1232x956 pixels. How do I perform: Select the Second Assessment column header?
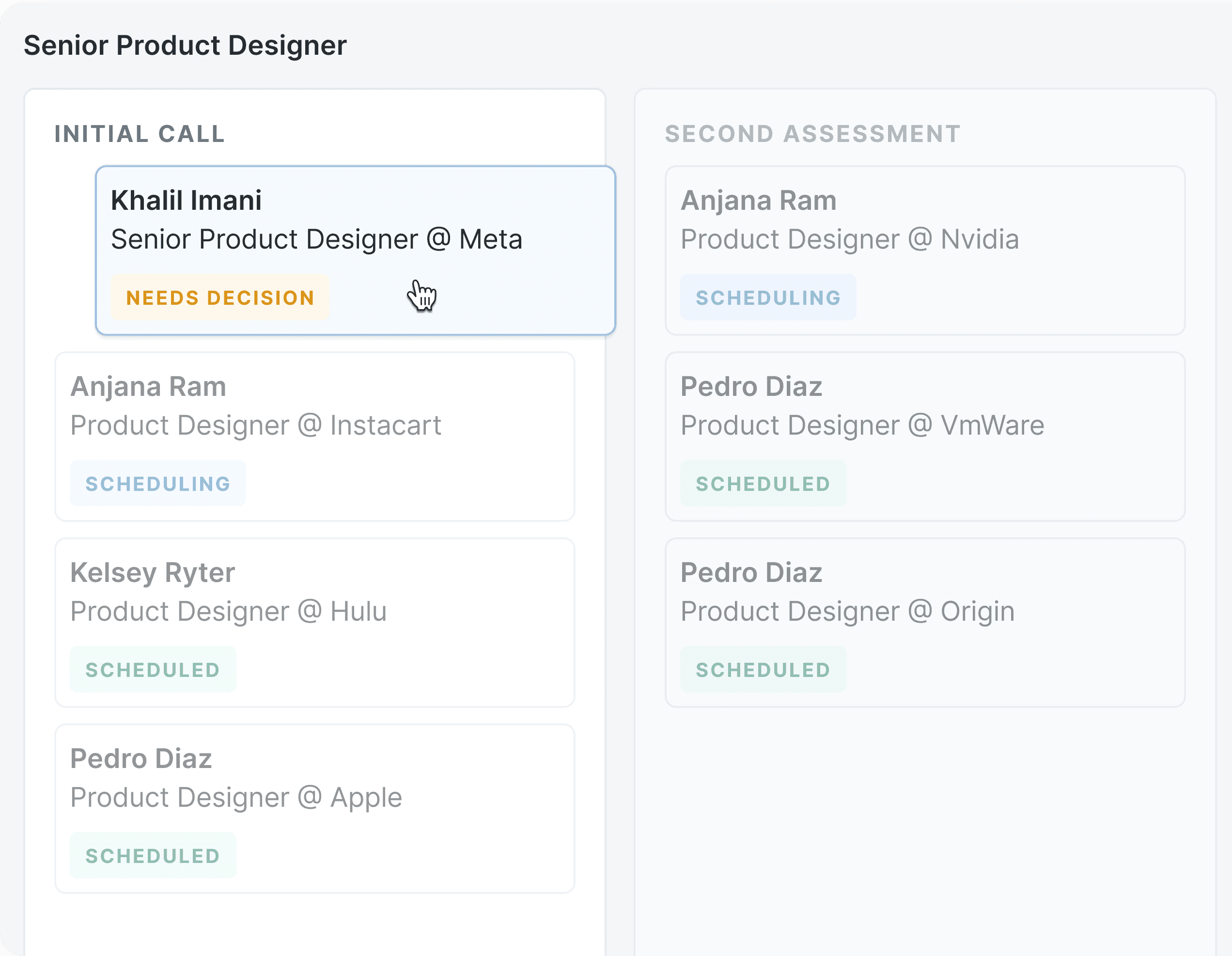pyautogui.click(x=812, y=134)
